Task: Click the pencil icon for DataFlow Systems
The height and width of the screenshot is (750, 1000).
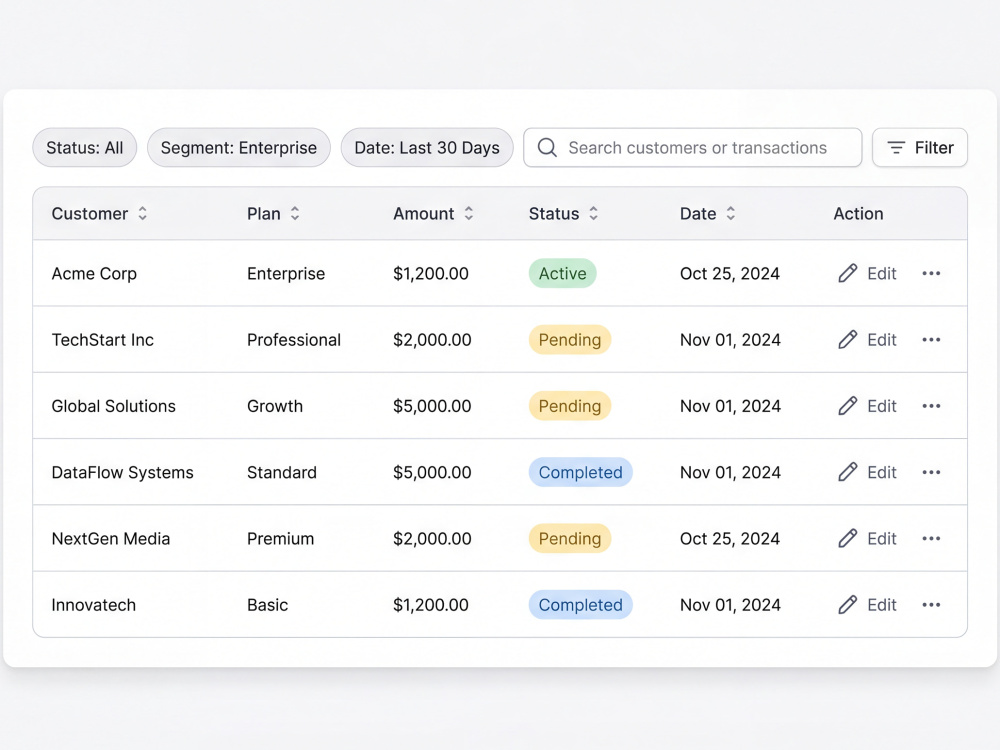Action: 848,472
